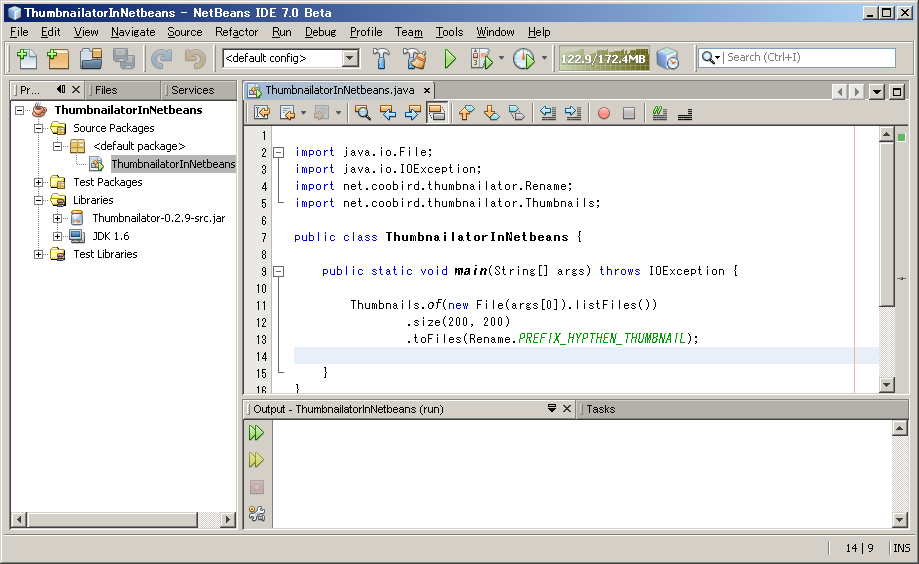Expand the Test Libraries node
Image resolution: width=919 pixels, height=564 pixels.
coord(39,254)
